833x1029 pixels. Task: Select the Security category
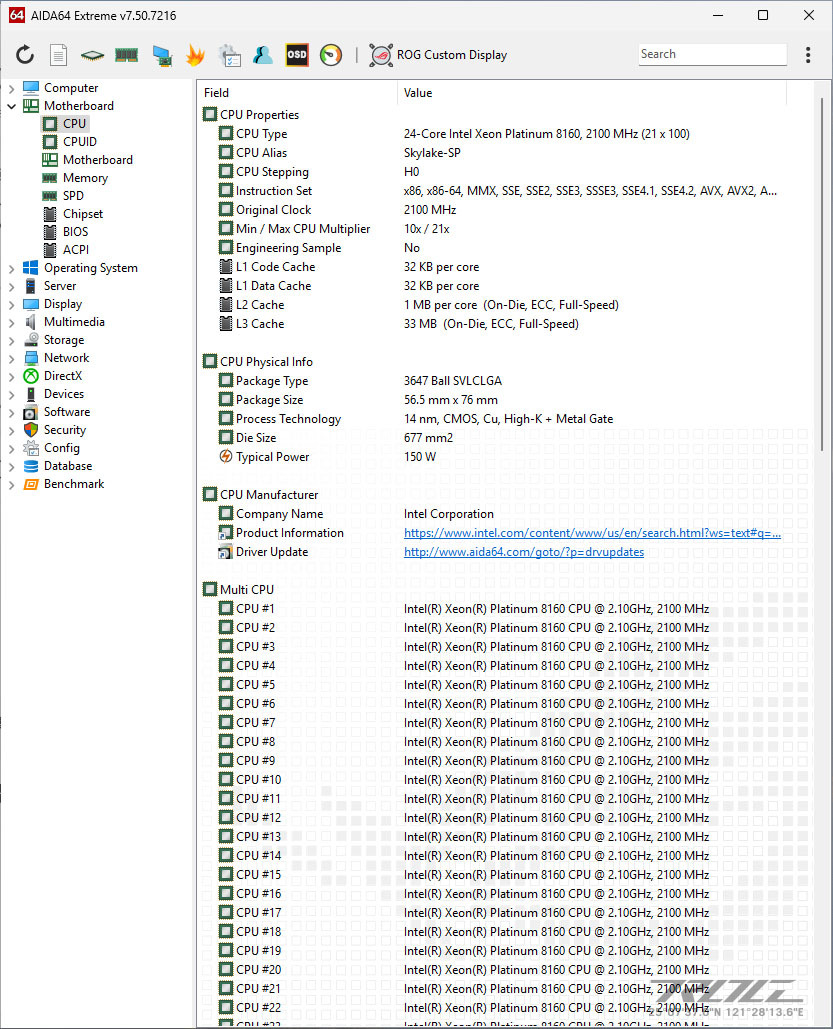[65, 430]
